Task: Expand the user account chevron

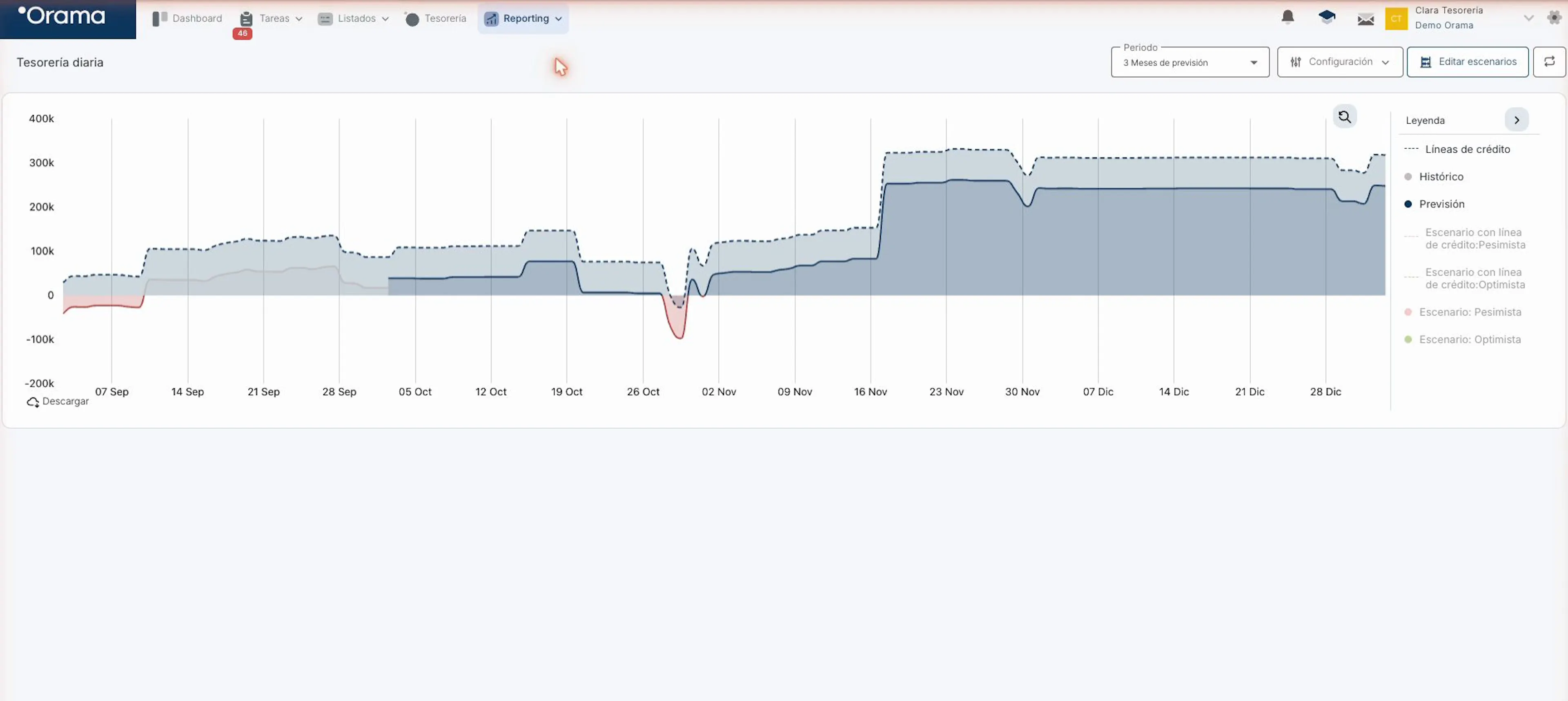Action: 1528,18
